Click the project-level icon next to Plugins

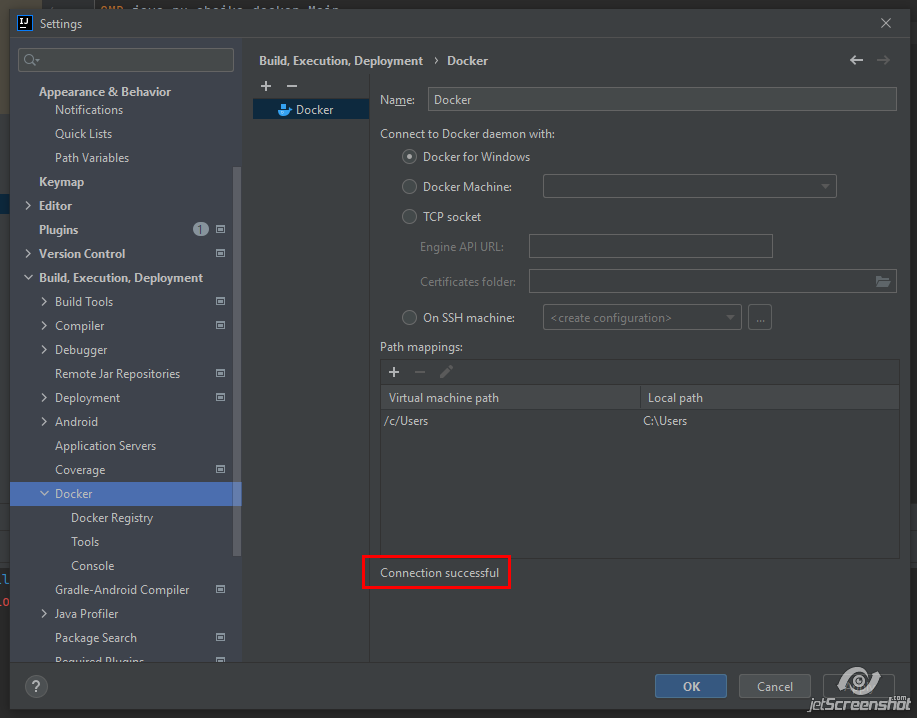click(220, 229)
